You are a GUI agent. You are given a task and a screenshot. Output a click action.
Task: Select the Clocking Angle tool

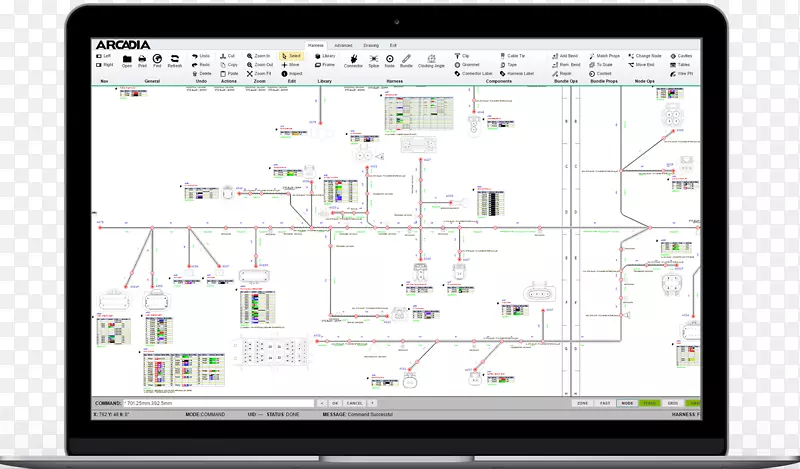432,61
